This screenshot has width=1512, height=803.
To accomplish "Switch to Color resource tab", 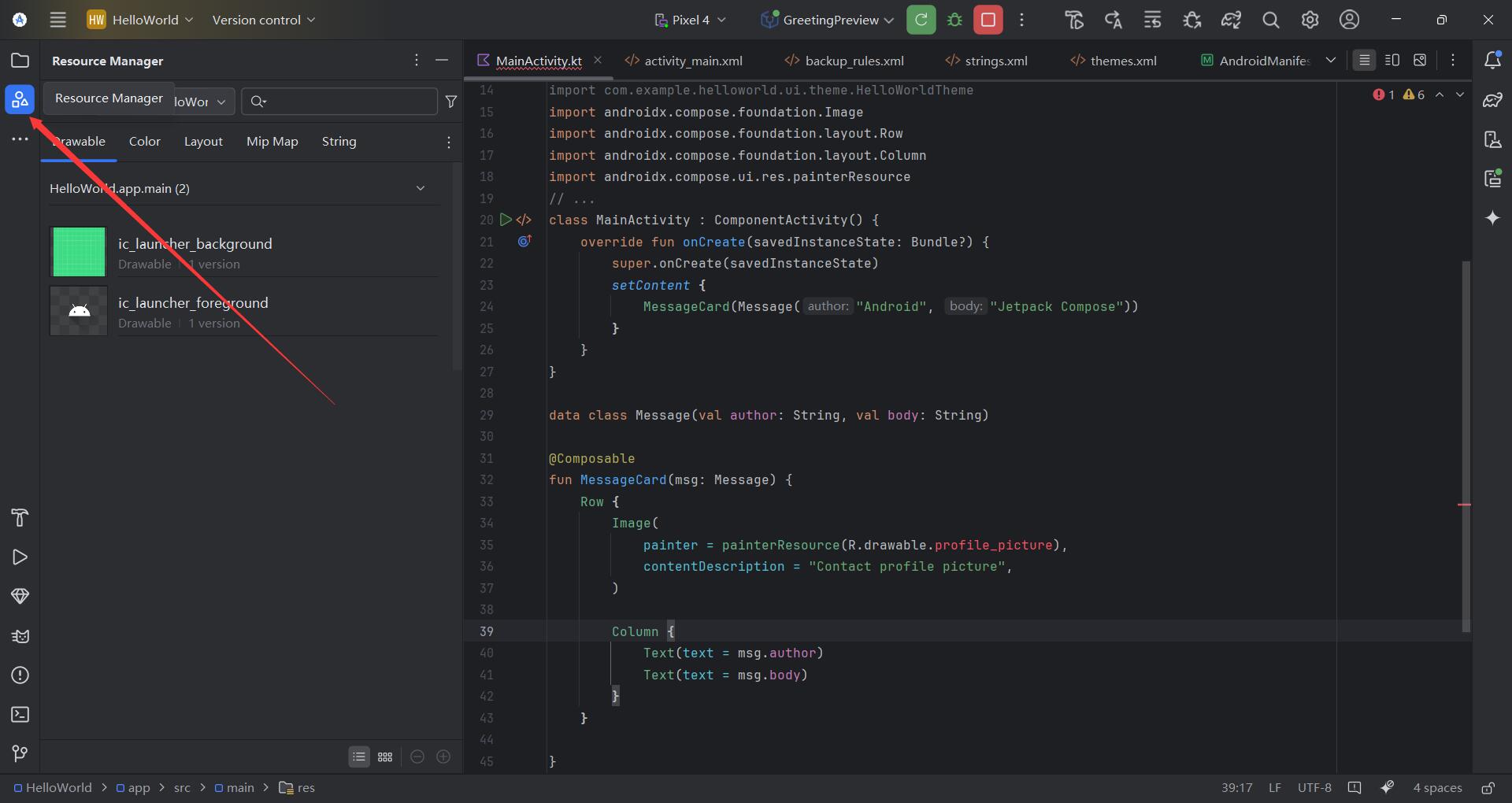I will [x=145, y=142].
